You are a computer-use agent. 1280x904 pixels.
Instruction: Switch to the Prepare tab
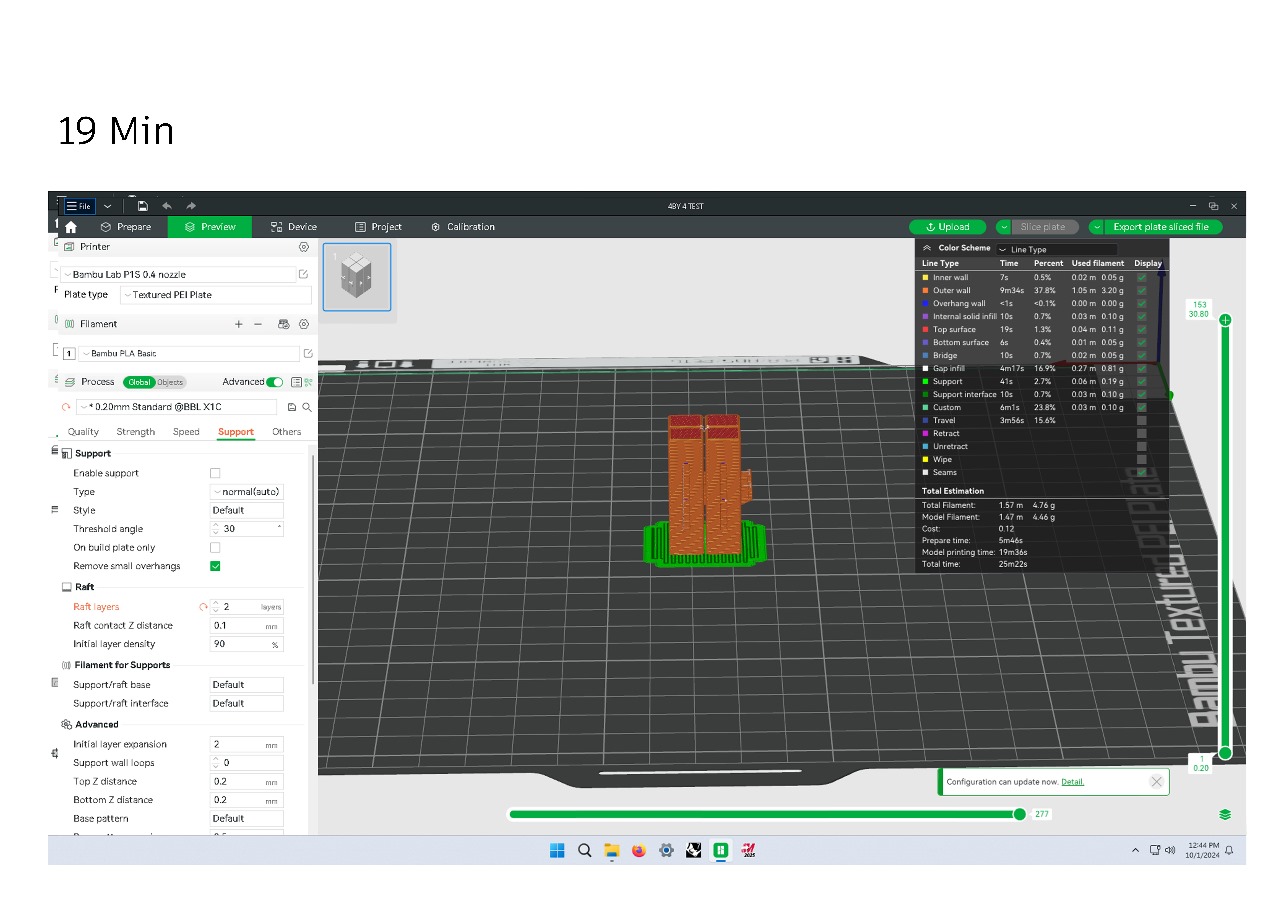(125, 227)
